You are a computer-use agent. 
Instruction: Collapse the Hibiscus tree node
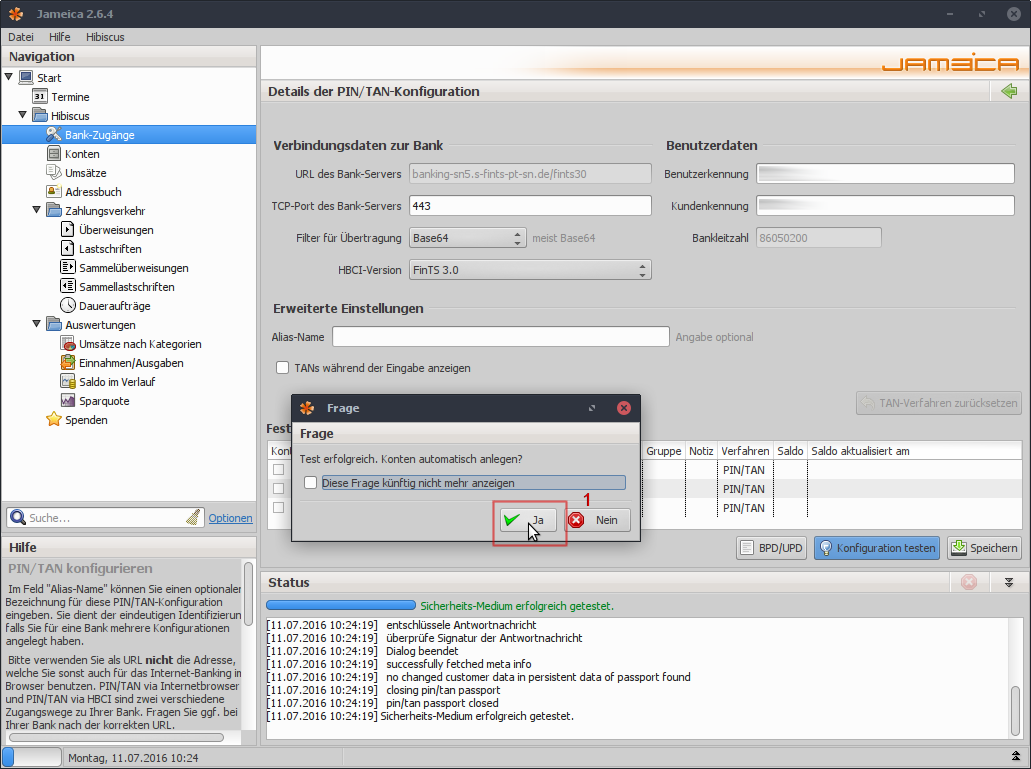[x=22, y=115]
